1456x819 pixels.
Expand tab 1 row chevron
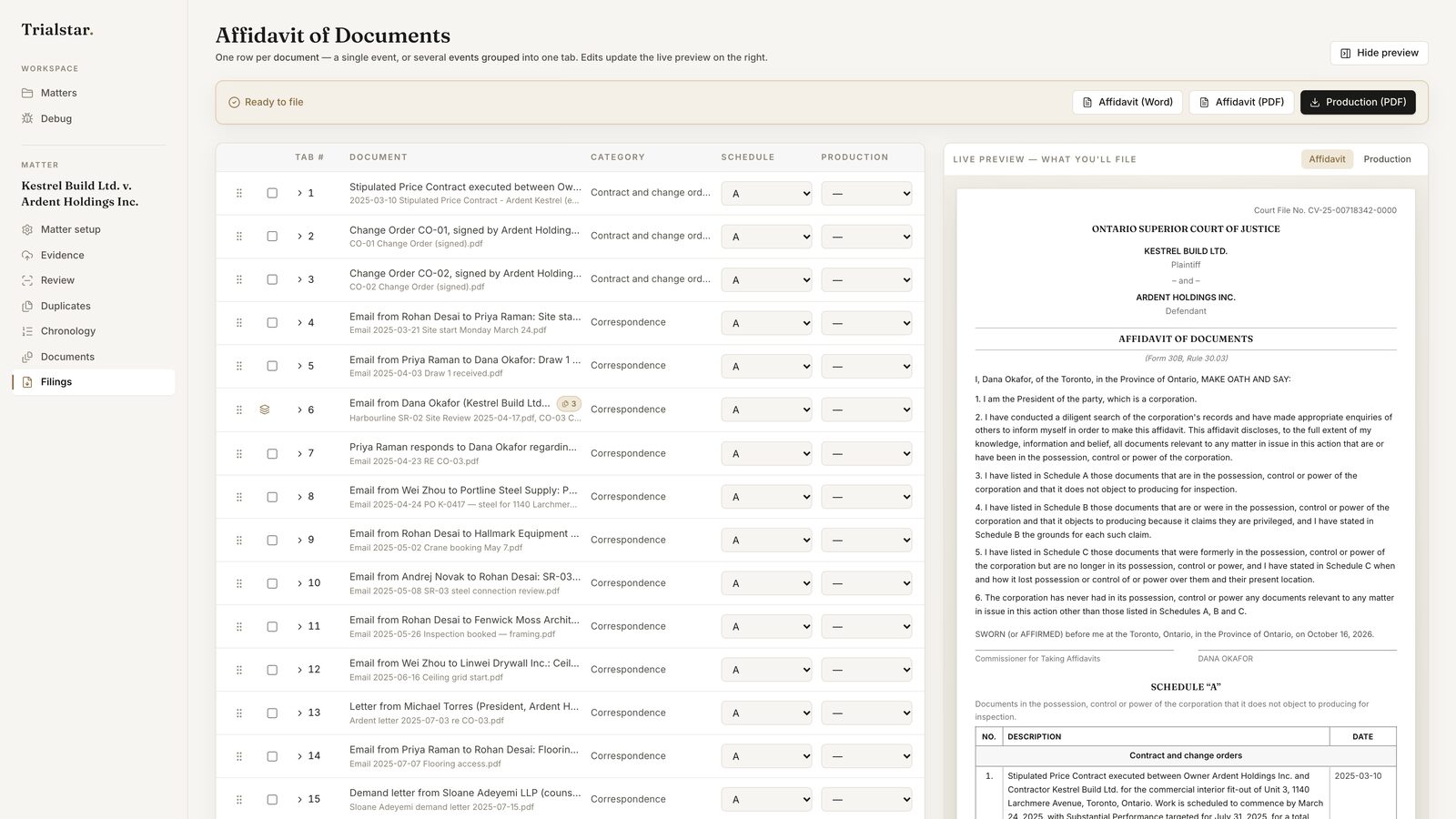click(299, 193)
